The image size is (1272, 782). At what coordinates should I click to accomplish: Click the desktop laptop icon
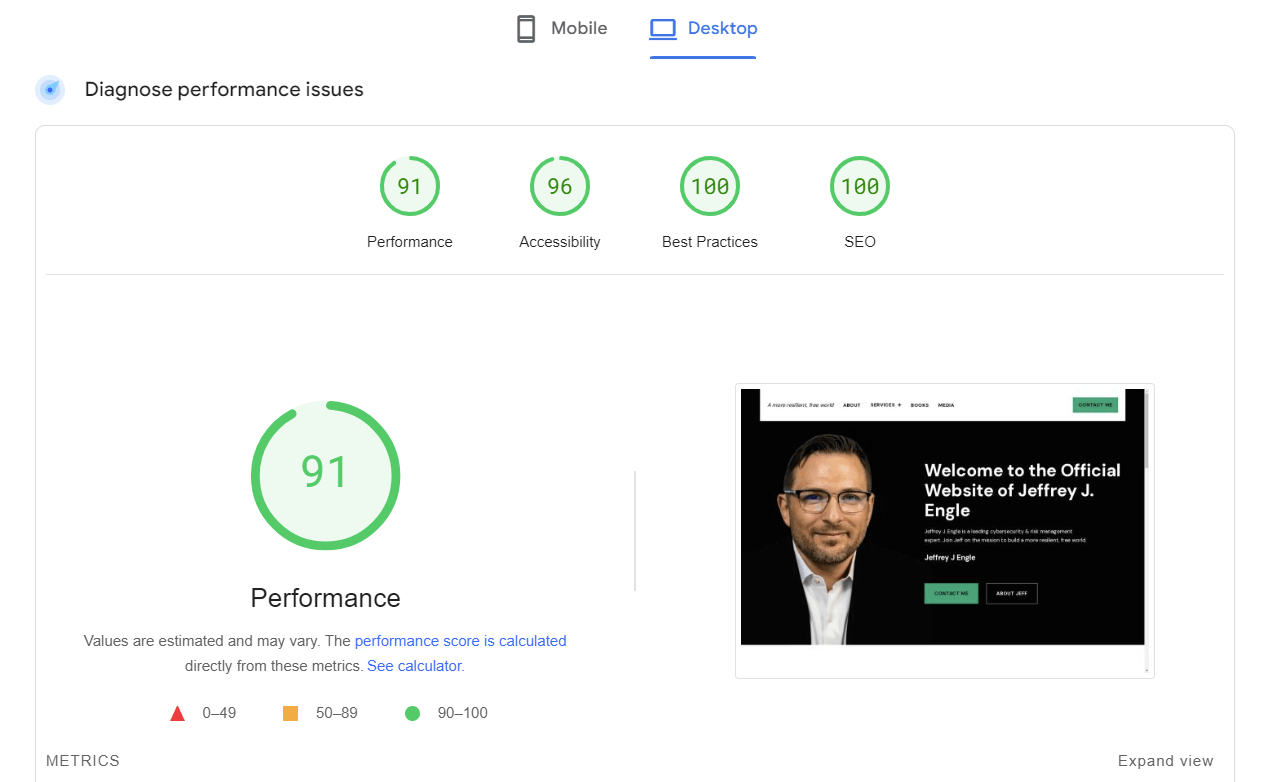click(x=663, y=29)
